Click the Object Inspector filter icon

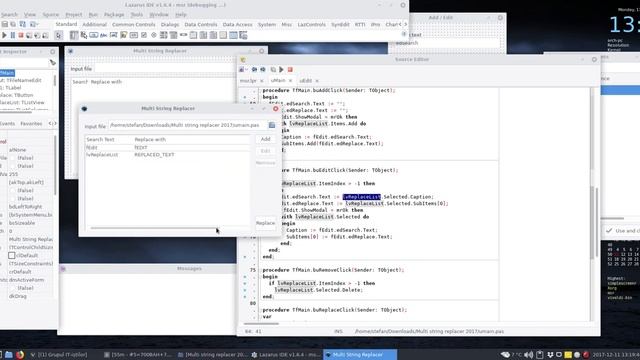pyautogui.click(x=53, y=62)
